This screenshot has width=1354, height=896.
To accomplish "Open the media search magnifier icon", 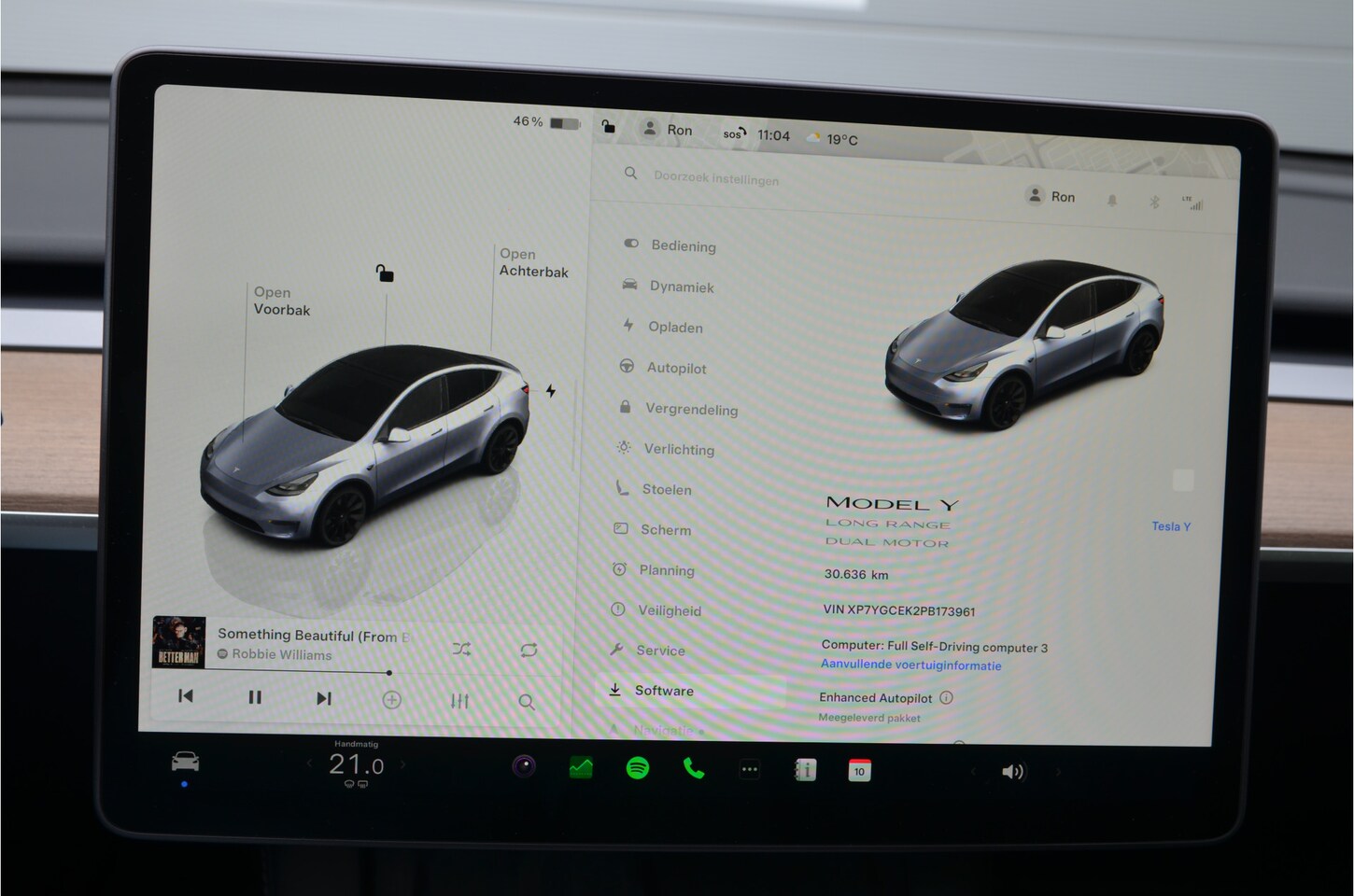I will click(x=527, y=702).
